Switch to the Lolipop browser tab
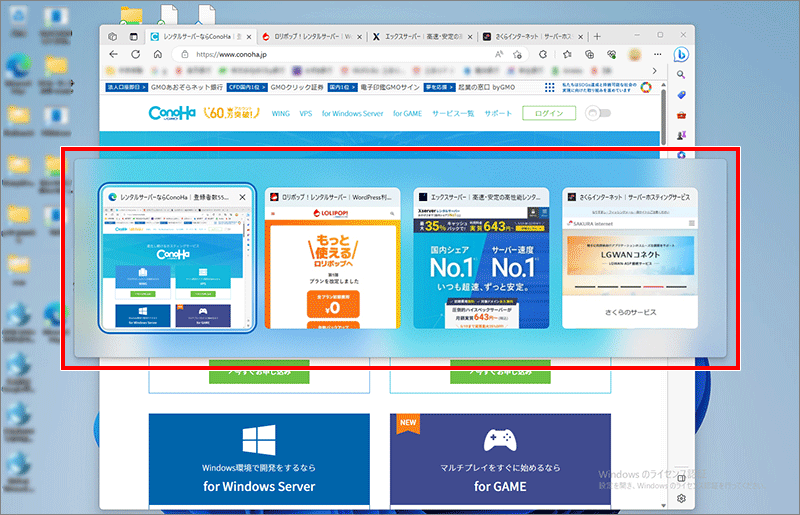This screenshot has width=800, height=515. tap(311, 37)
